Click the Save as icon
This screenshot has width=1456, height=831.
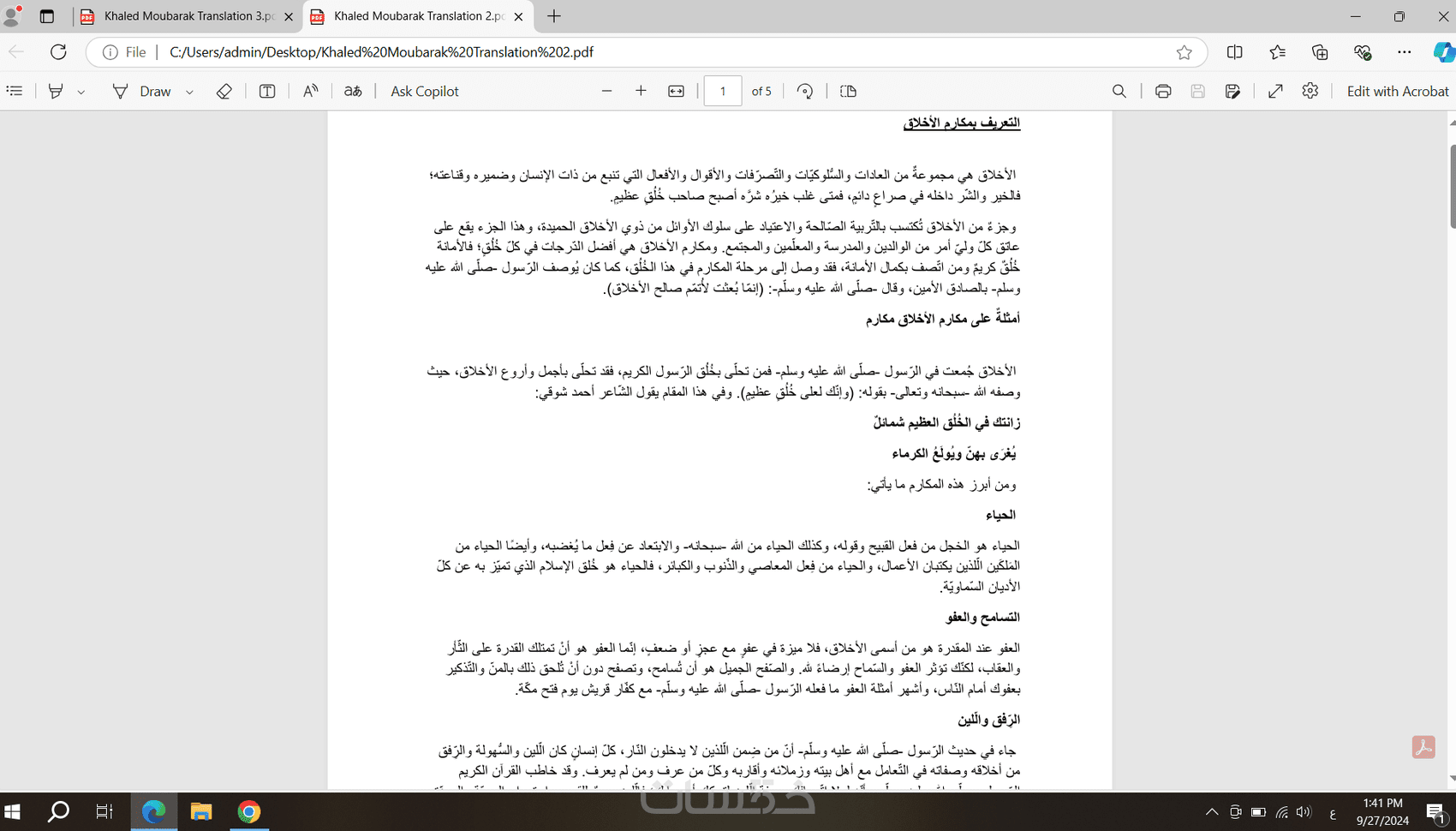click(1232, 91)
